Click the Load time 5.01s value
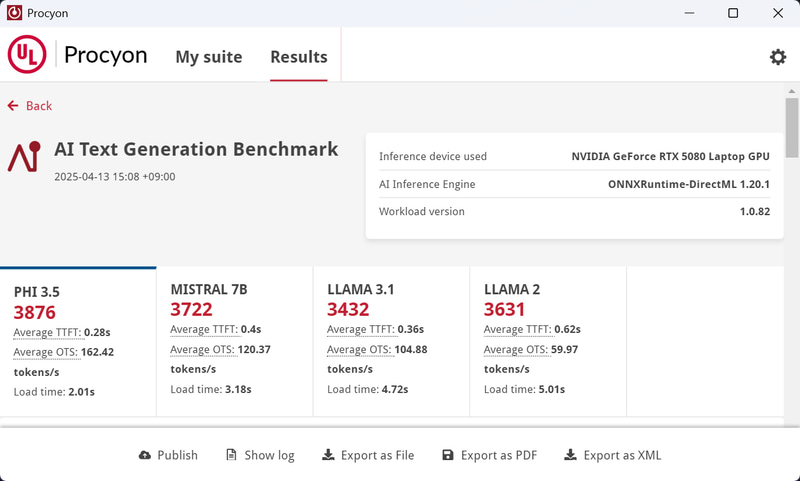Image resolution: width=800 pixels, height=481 pixels. pos(552,389)
